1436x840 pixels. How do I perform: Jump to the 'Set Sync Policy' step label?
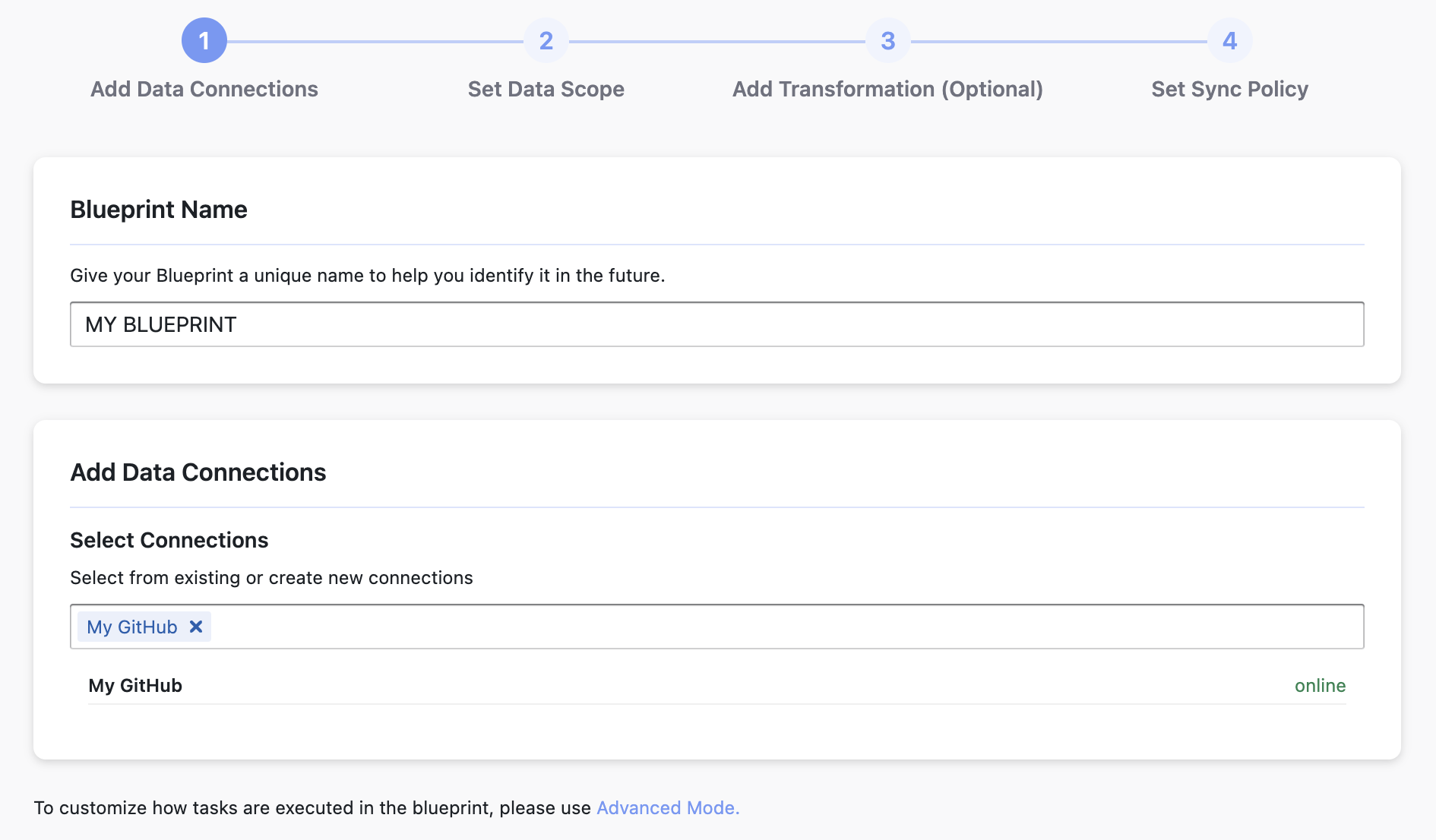(1229, 89)
